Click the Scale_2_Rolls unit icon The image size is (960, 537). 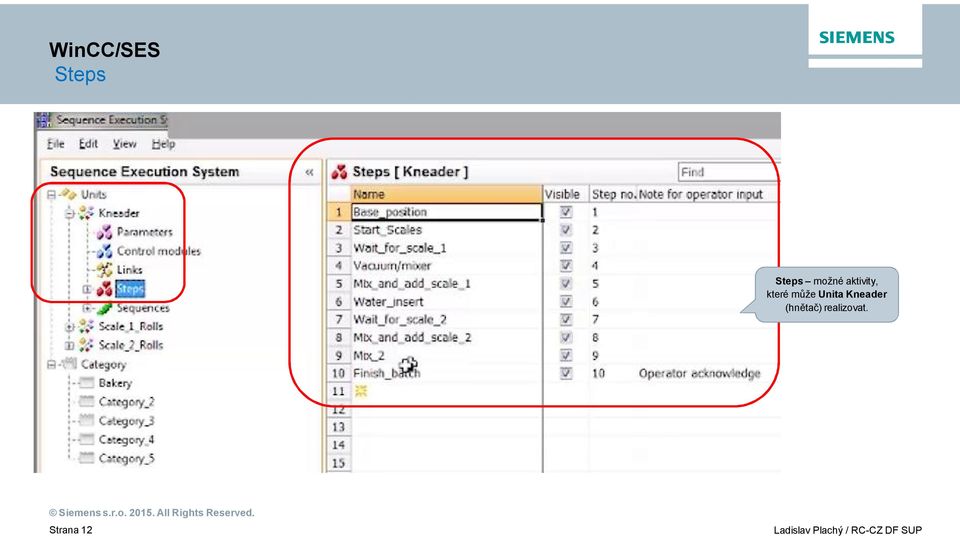86,345
